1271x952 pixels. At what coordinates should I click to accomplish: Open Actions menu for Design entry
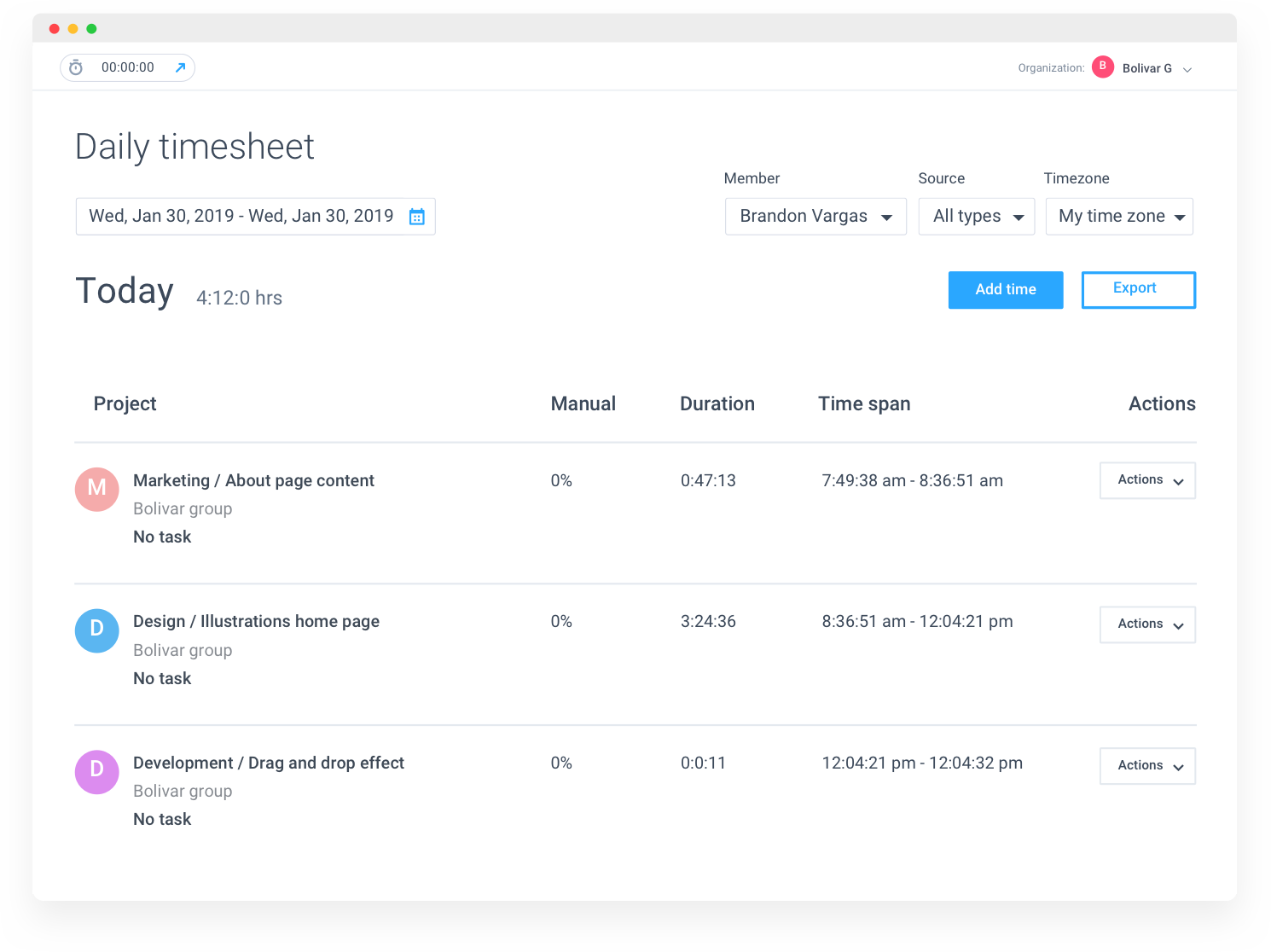1148,624
